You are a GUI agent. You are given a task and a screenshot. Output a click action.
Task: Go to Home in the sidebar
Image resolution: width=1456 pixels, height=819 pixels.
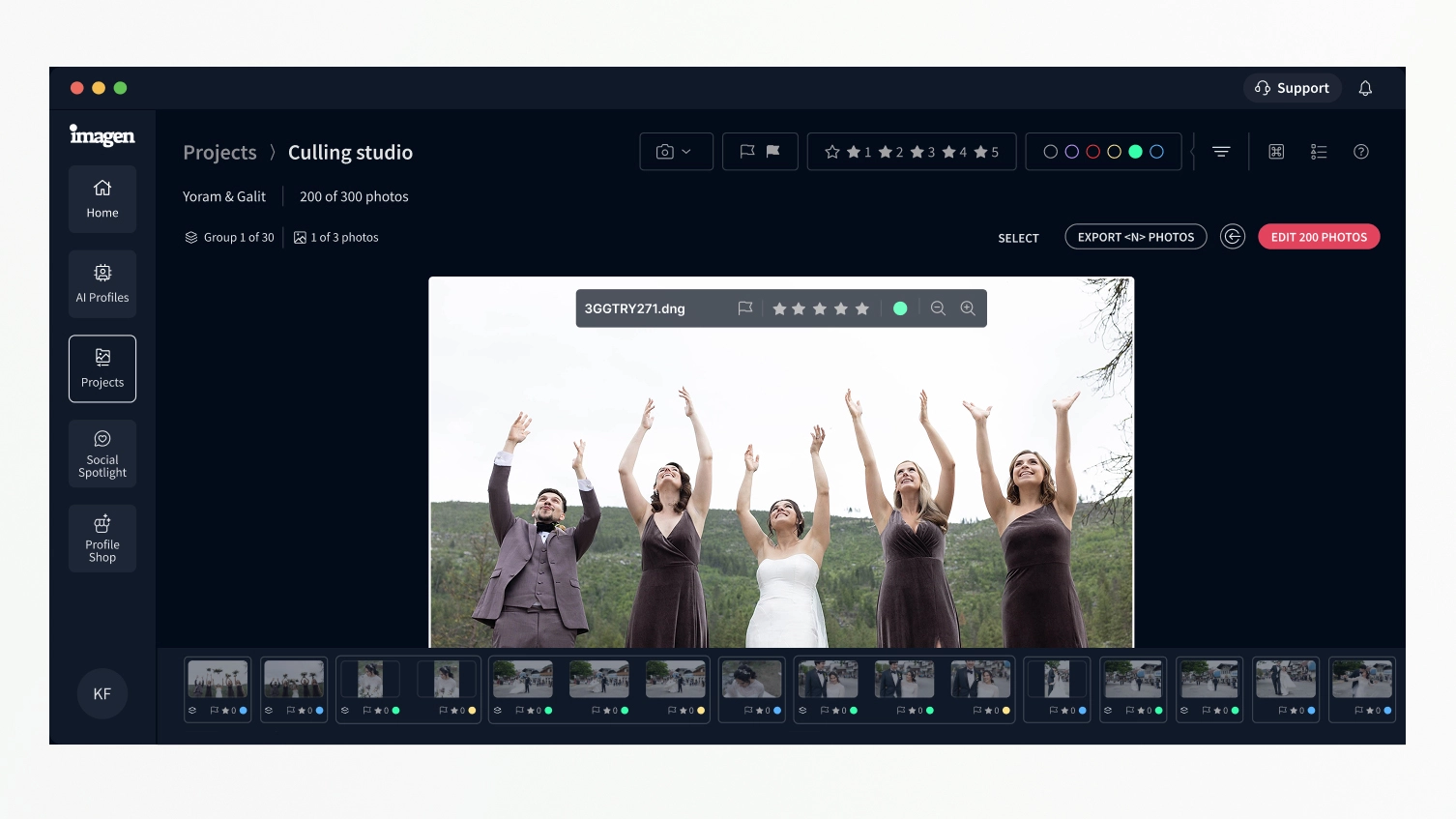(102, 199)
